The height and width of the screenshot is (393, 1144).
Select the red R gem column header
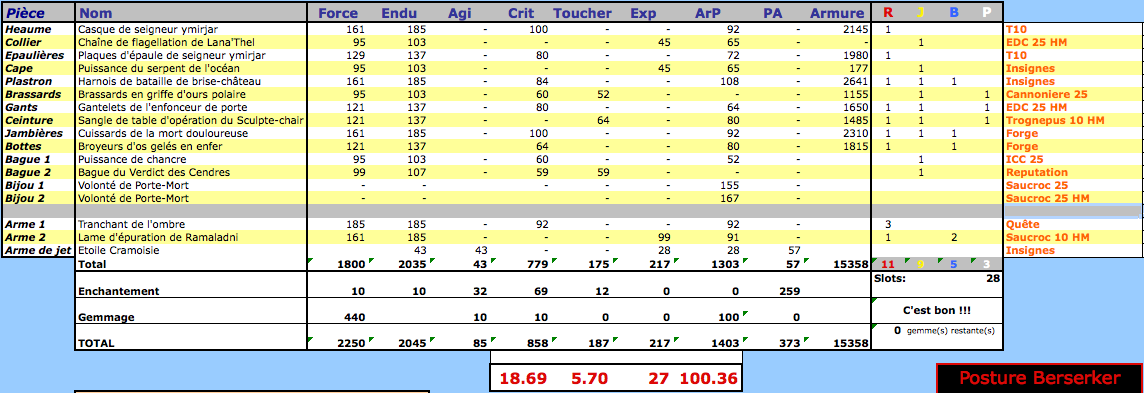coord(887,12)
